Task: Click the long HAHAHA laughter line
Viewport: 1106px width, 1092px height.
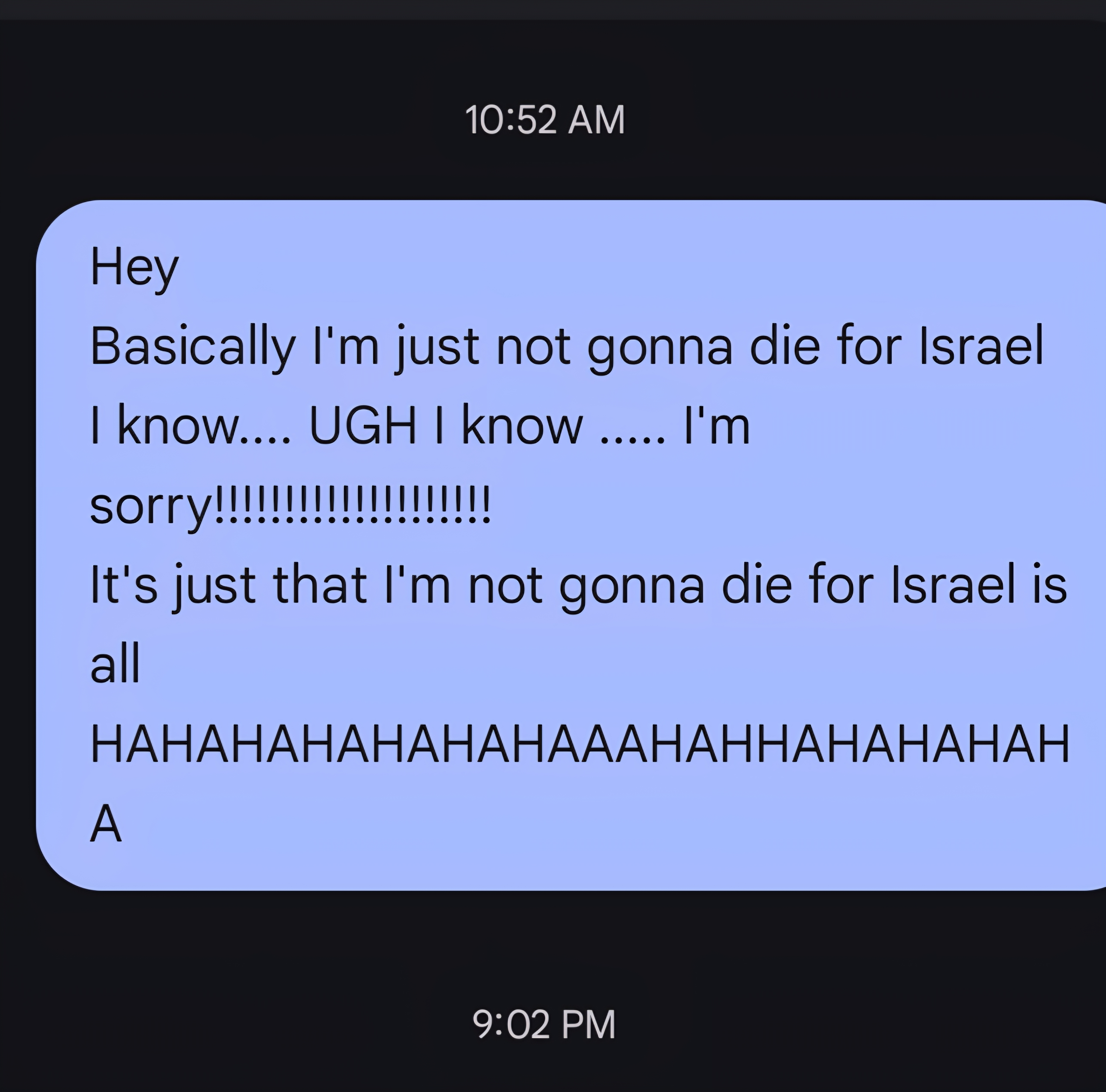Action: pos(580,744)
